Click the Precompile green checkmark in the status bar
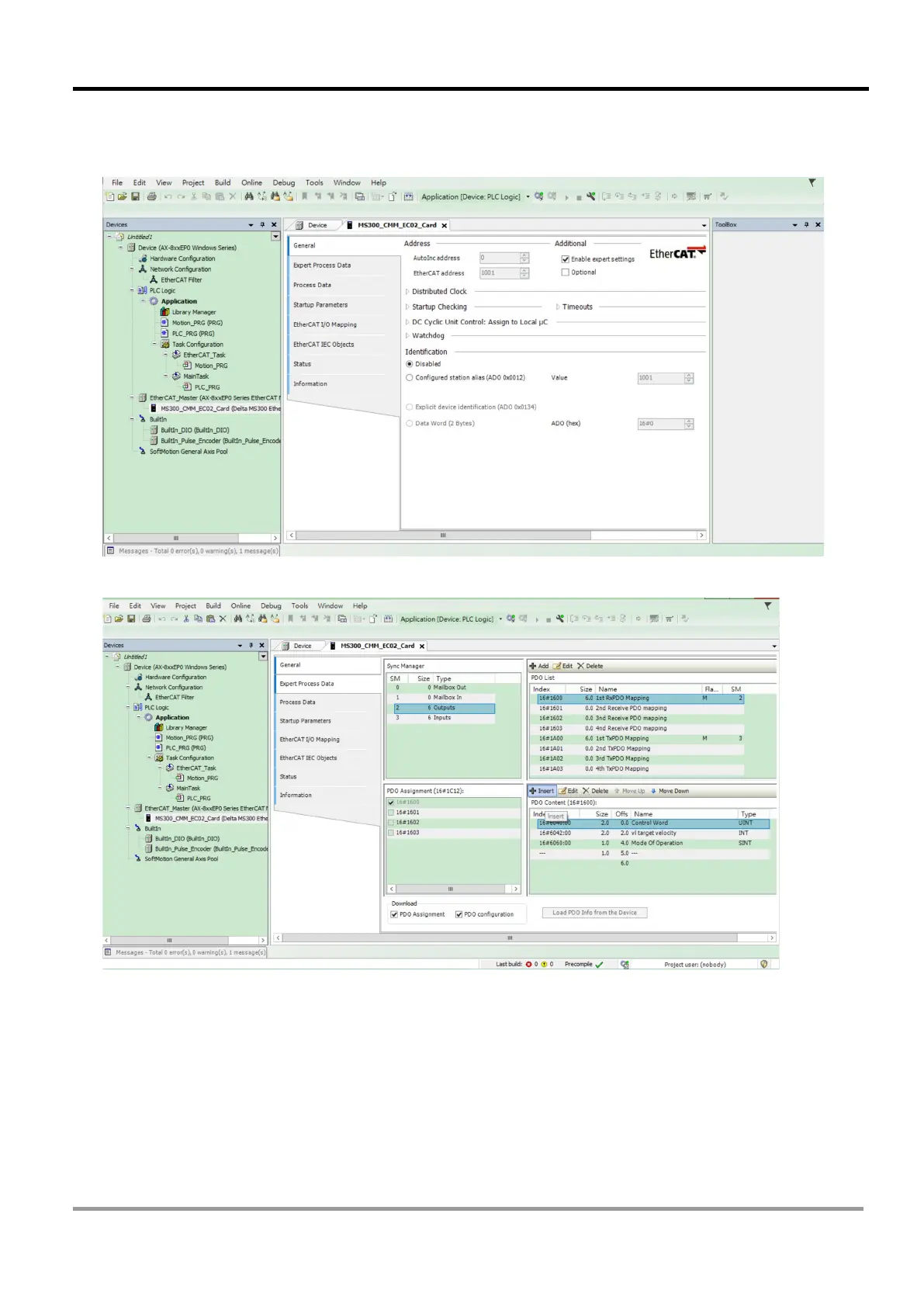Screen dimensions: 924x1307 click(x=599, y=965)
